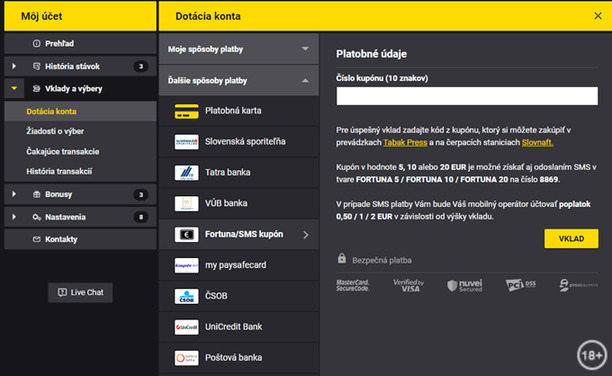Click the Verified by VISA logo
This screenshot has width=612, height=376.
(408, 285)
